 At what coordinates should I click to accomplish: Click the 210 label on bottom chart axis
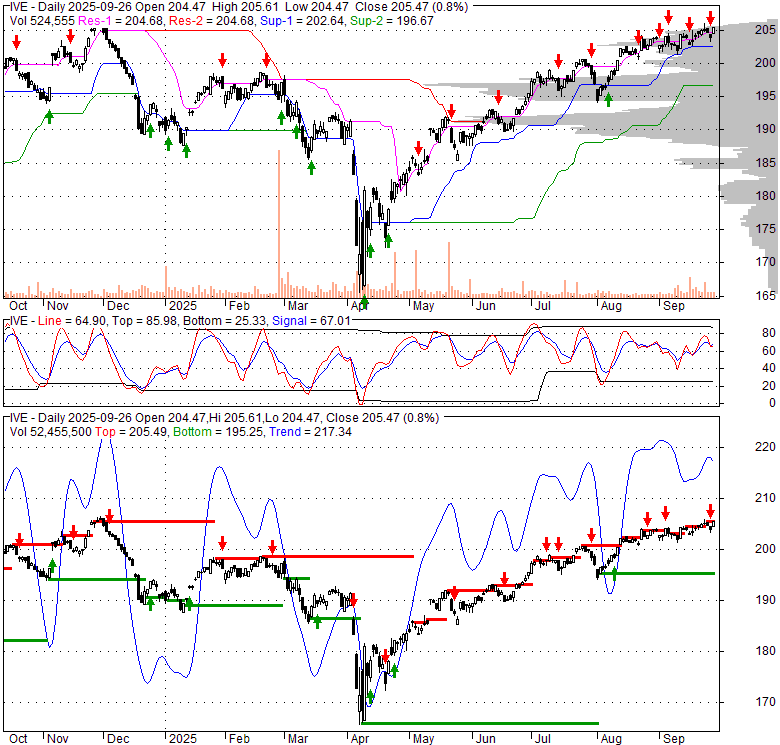pos(765,498)
